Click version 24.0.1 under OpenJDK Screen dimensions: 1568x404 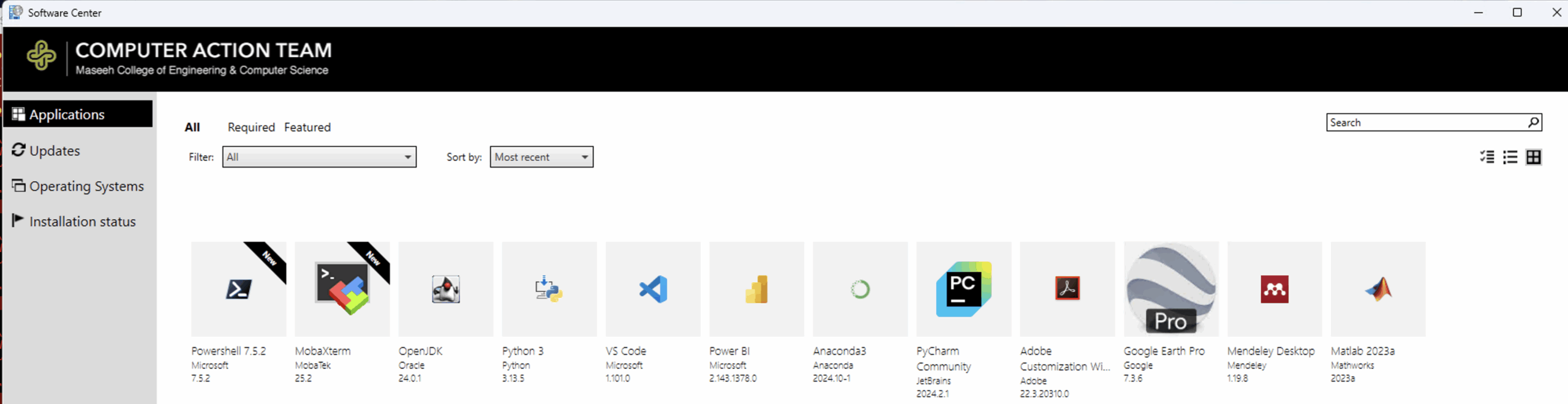(410, 378)
